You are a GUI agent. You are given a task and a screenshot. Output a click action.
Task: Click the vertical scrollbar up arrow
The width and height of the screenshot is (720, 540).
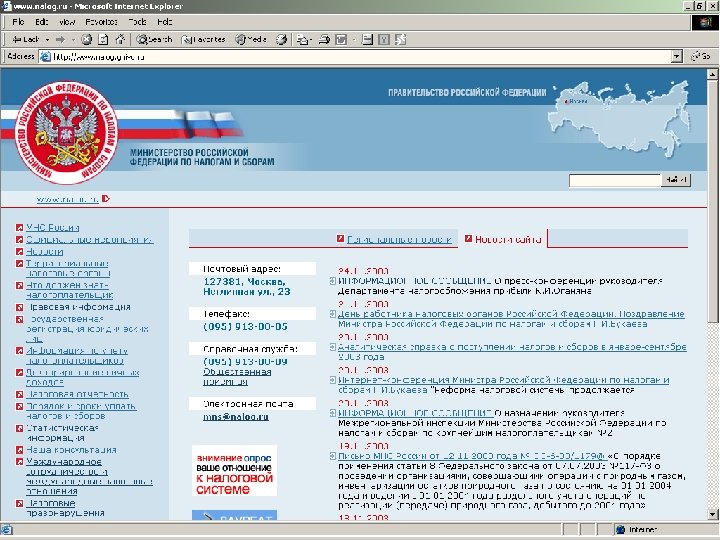pyautogui.click(x=712, y=74)
